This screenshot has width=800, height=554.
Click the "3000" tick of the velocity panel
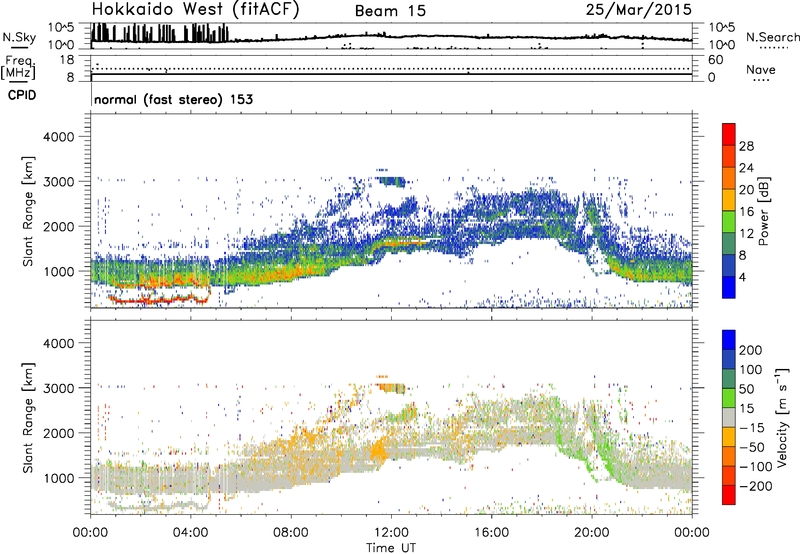pos(59,388)
